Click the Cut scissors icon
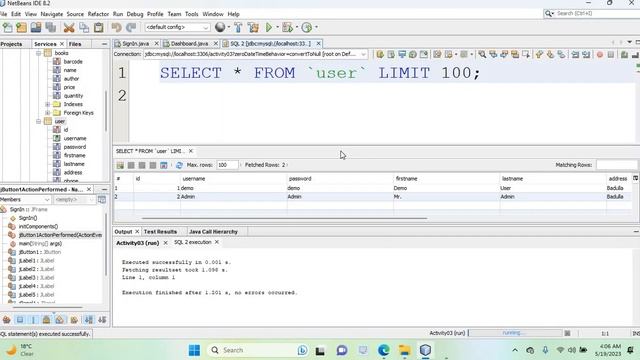Screen dimensions: 640x360 point(69,27)
